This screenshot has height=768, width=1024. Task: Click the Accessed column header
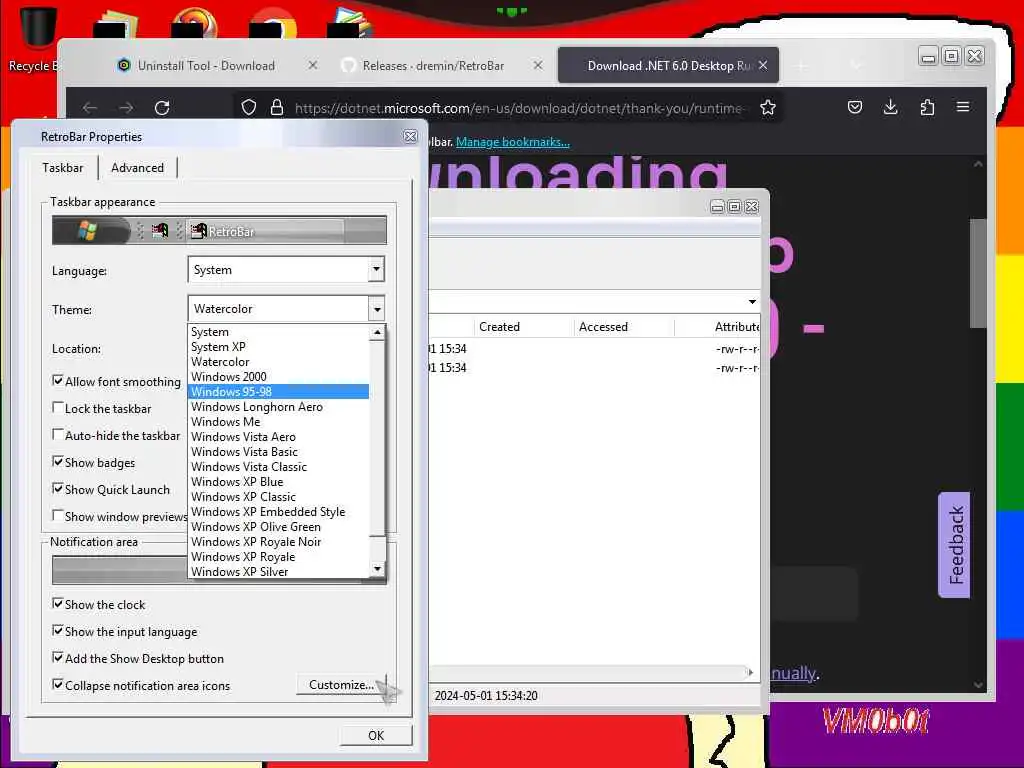(624, 327)
